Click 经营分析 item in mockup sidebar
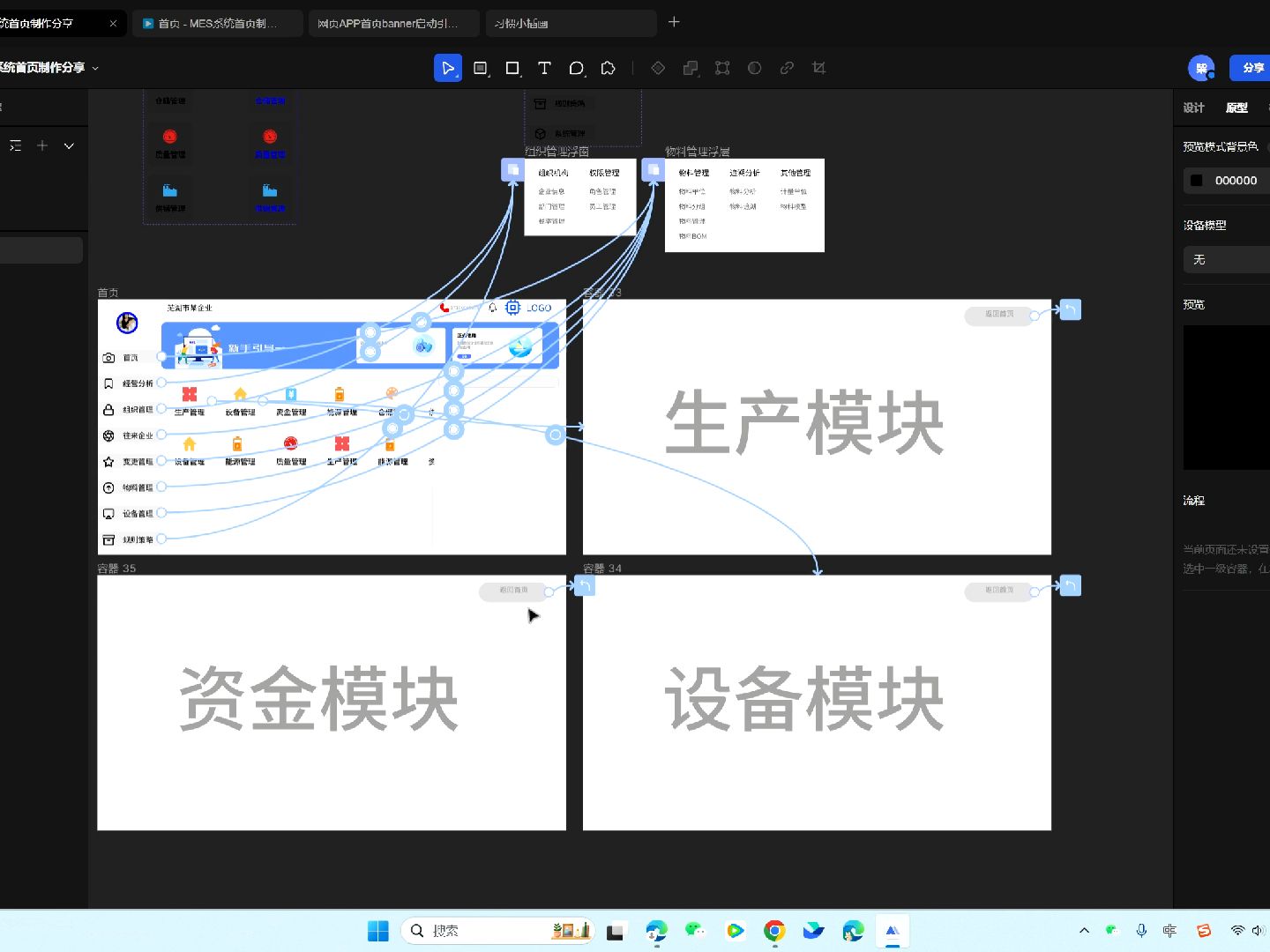The height and width of the screenshot is (952, 1270). (x=128, y=383)
